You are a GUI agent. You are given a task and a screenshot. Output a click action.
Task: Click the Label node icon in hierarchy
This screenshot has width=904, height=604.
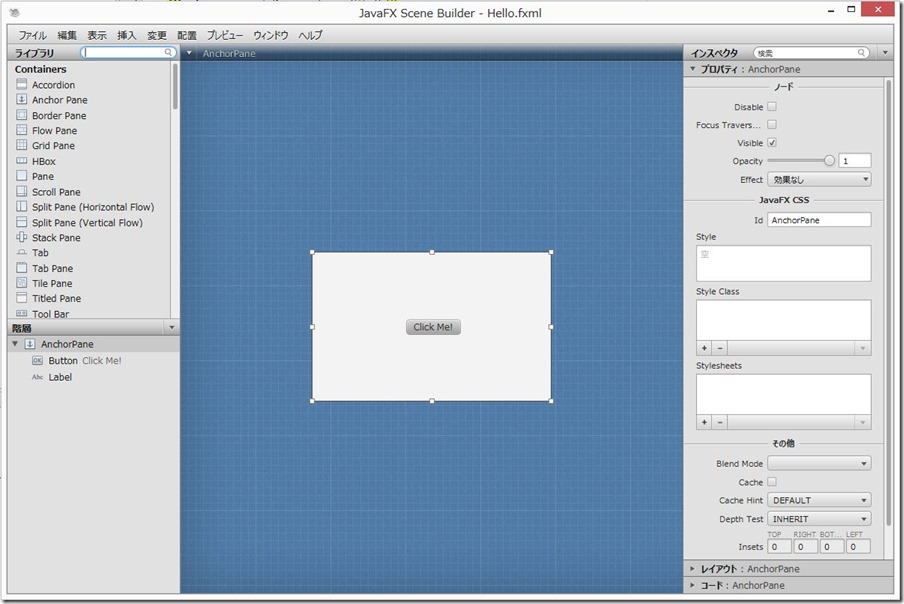(37, 377)
